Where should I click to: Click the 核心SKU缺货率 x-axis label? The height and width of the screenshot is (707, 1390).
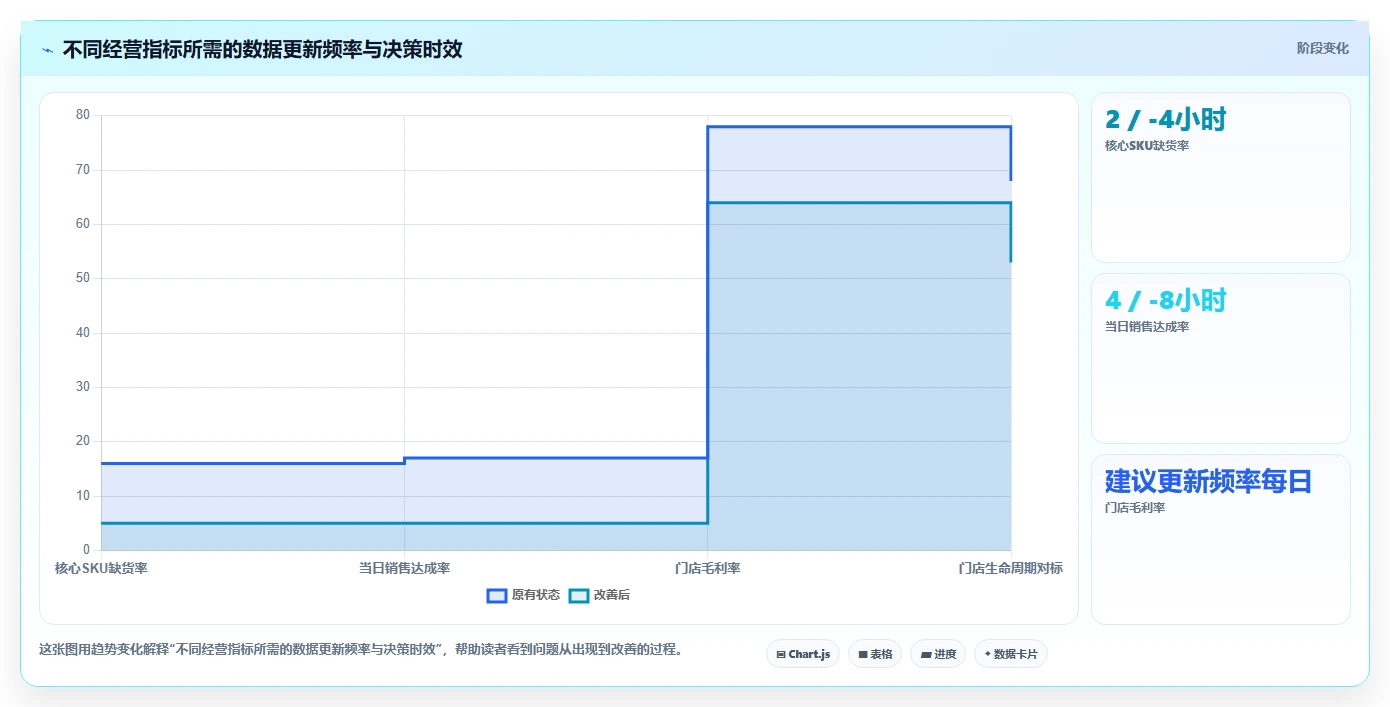click(101, 568)
